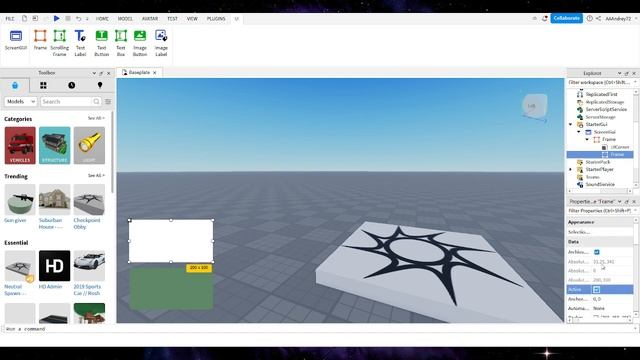The height and width of the screenshot is (360, 640).
Task: Click the camera view selector cube
Action: [535, 107]
